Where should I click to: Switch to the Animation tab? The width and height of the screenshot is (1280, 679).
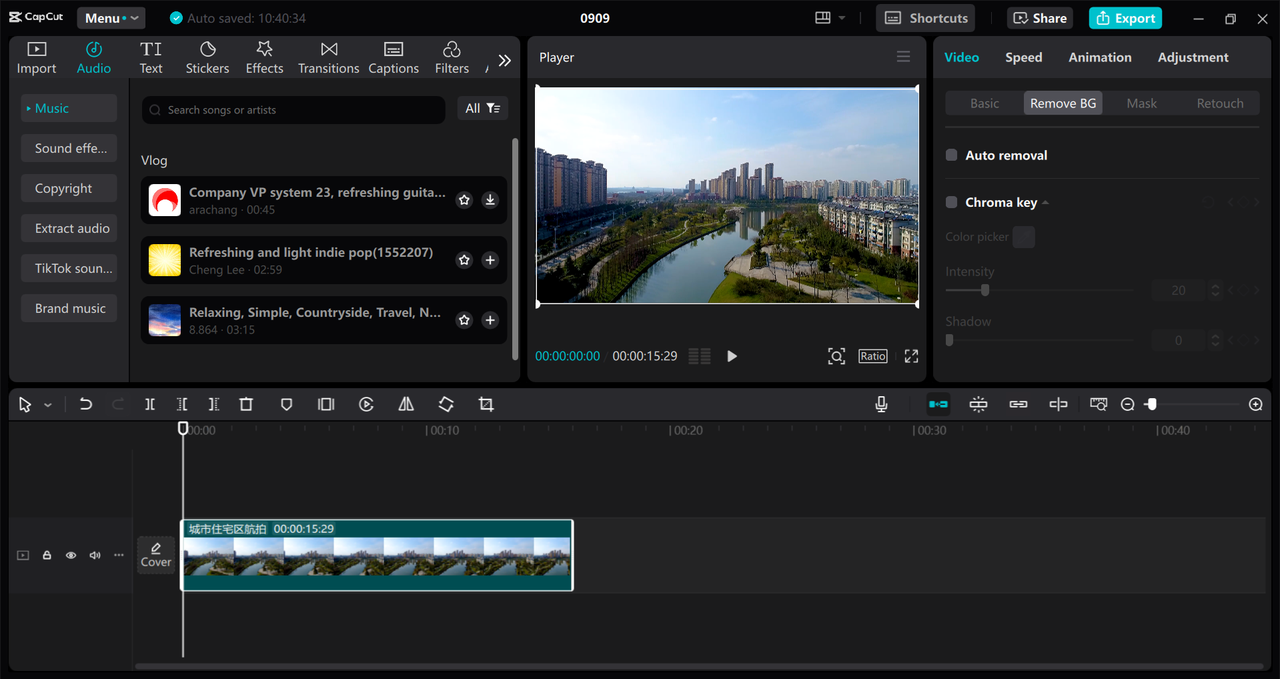[x=1100, y=57]
